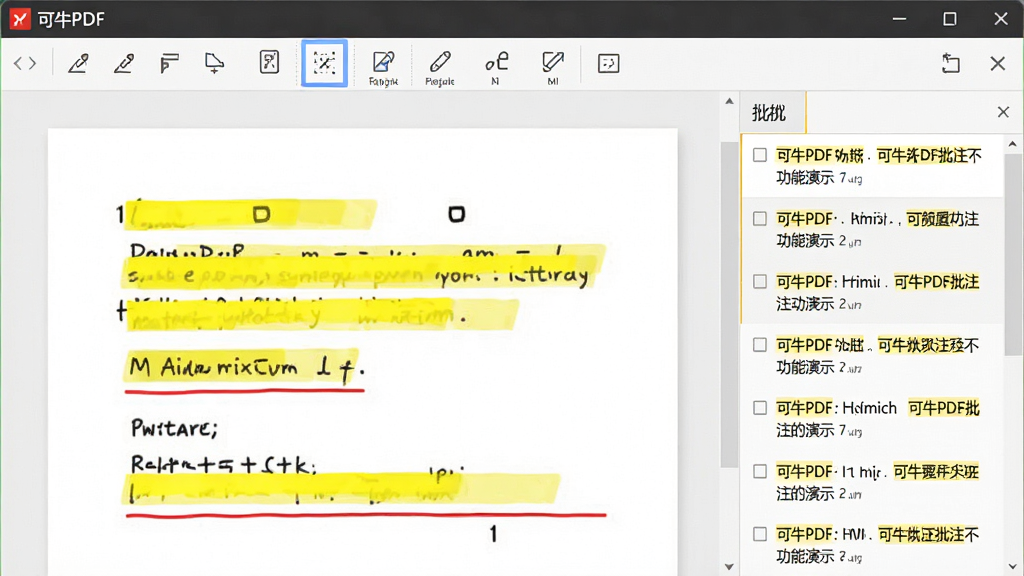Click the Fangik edit note tool
The width and height of the screenshot is (1024, 576).
pos(383,68)
